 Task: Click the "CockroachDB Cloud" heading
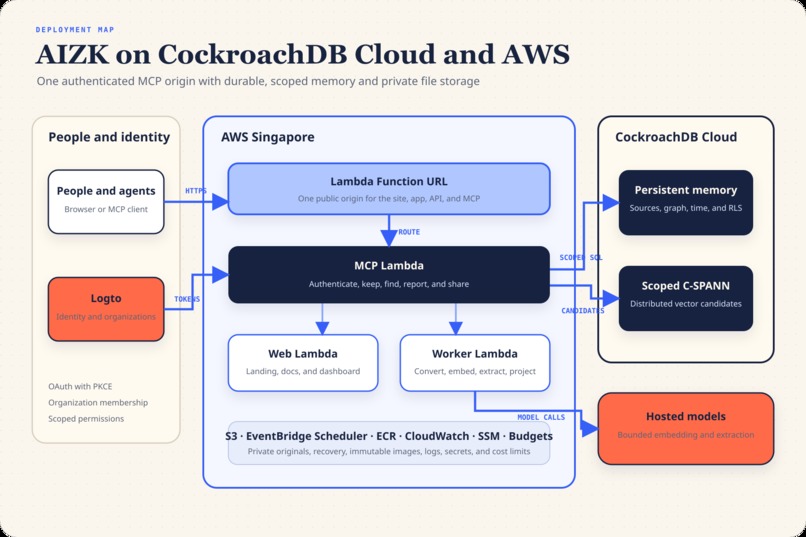tap(676, 137)
